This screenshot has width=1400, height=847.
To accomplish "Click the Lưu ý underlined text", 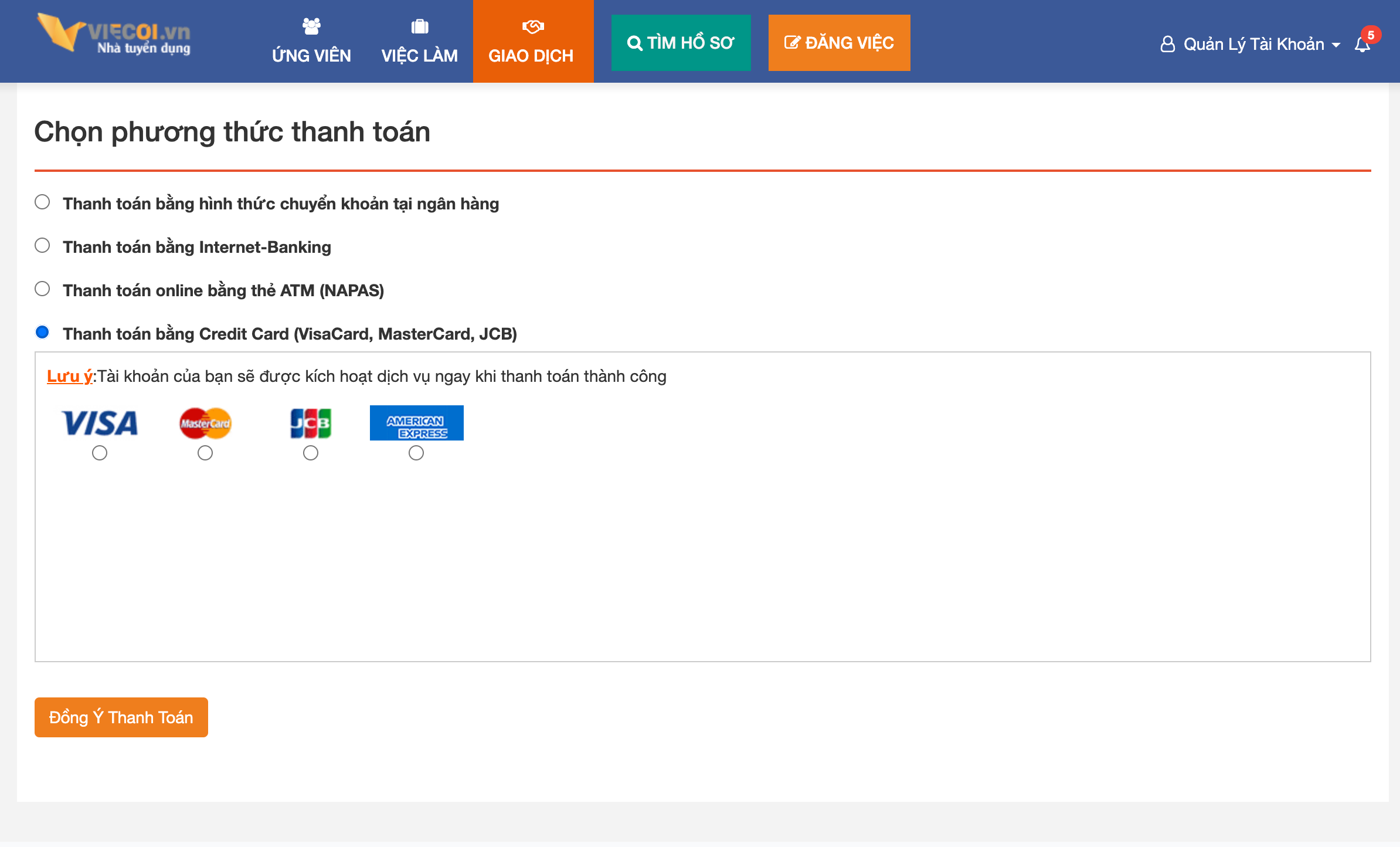I will coord(70,377).
